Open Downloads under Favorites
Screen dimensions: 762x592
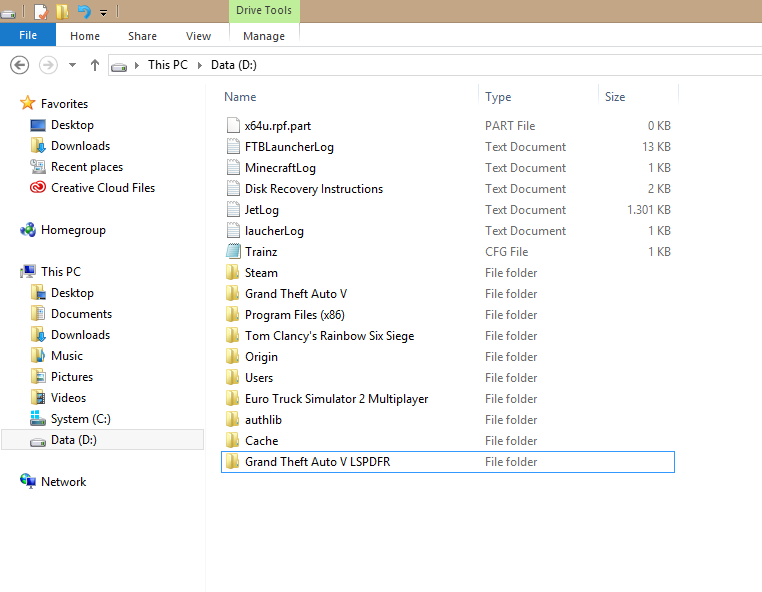(80, 146)
